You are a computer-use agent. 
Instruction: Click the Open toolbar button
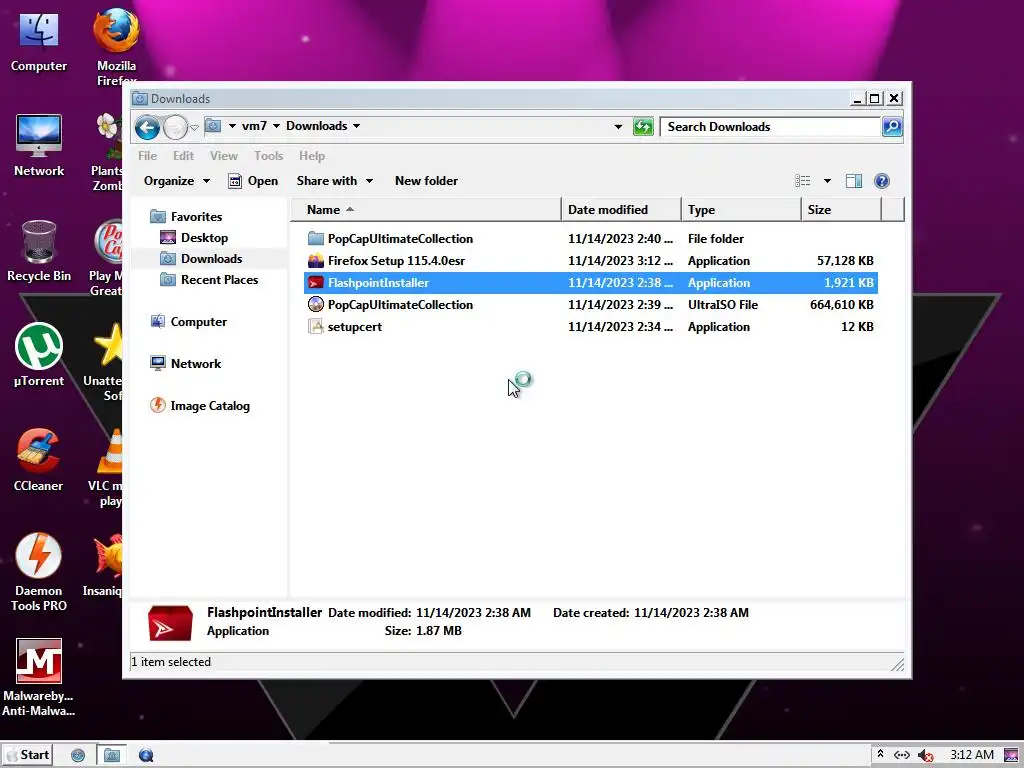point(253,181)
